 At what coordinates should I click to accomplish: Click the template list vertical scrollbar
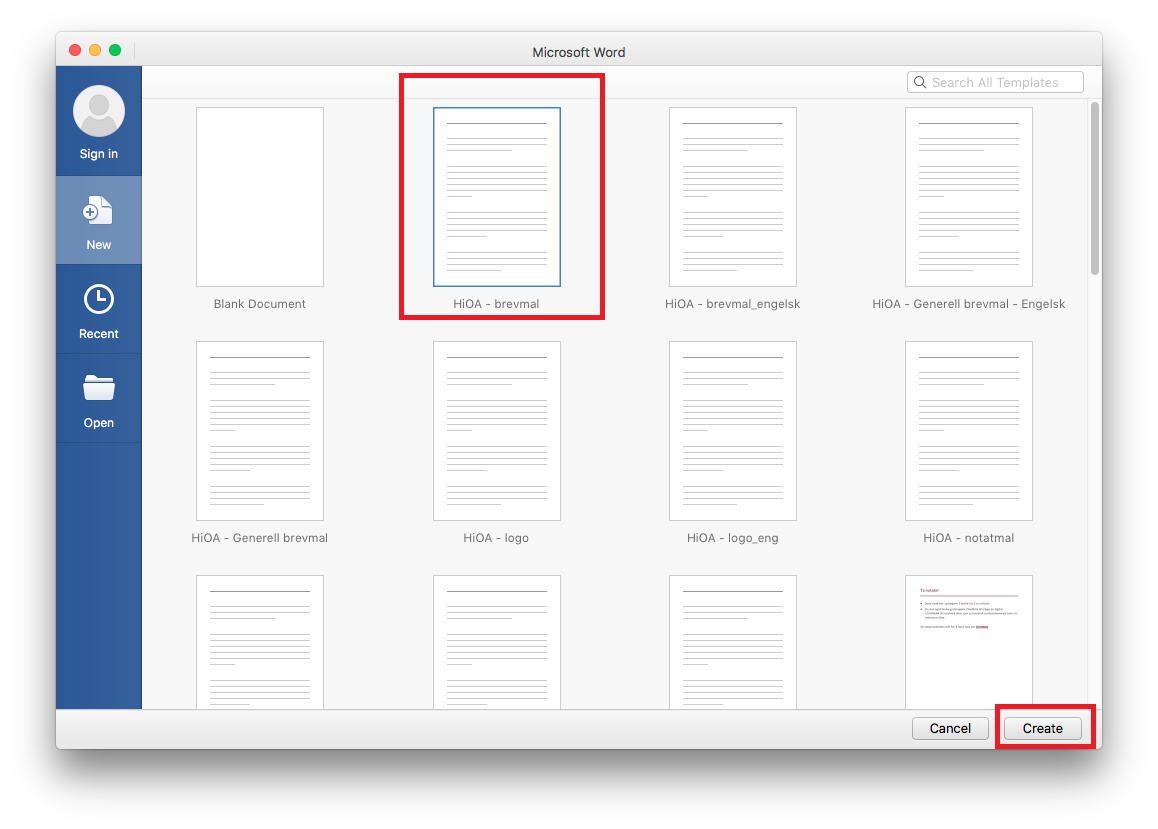tap(1094, 188)
